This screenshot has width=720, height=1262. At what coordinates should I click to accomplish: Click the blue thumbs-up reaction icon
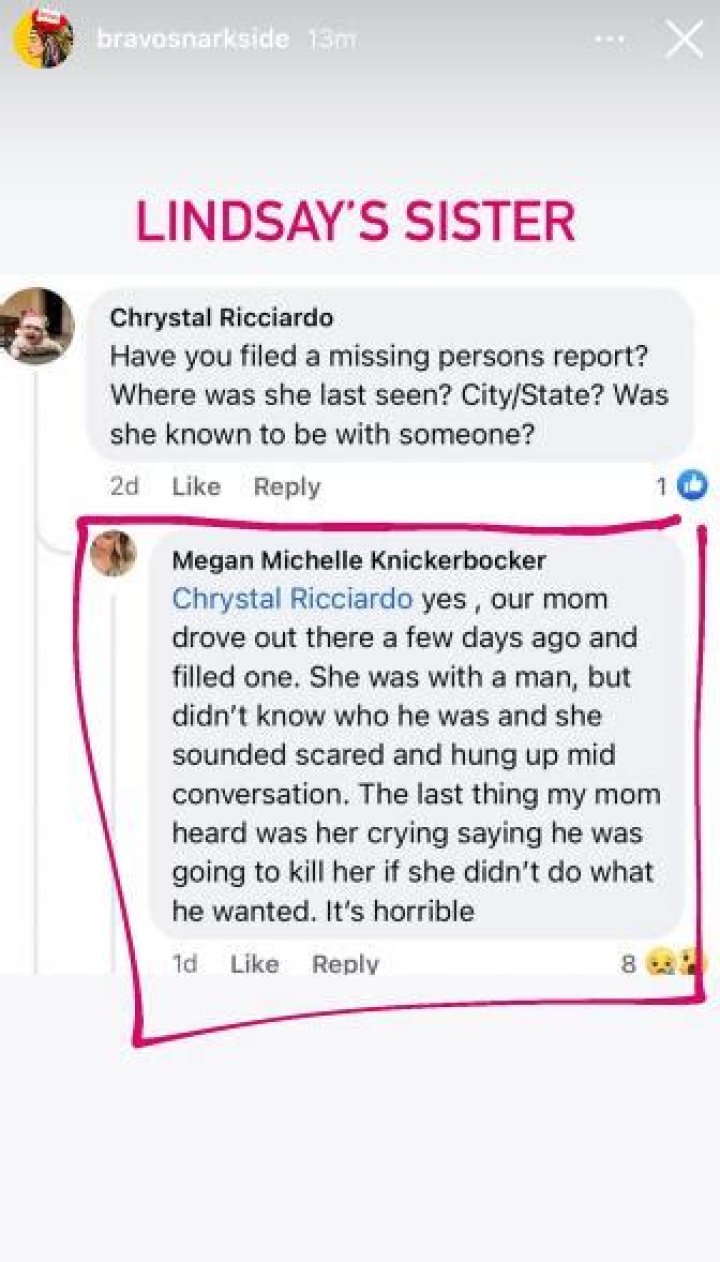click(692, 486)
